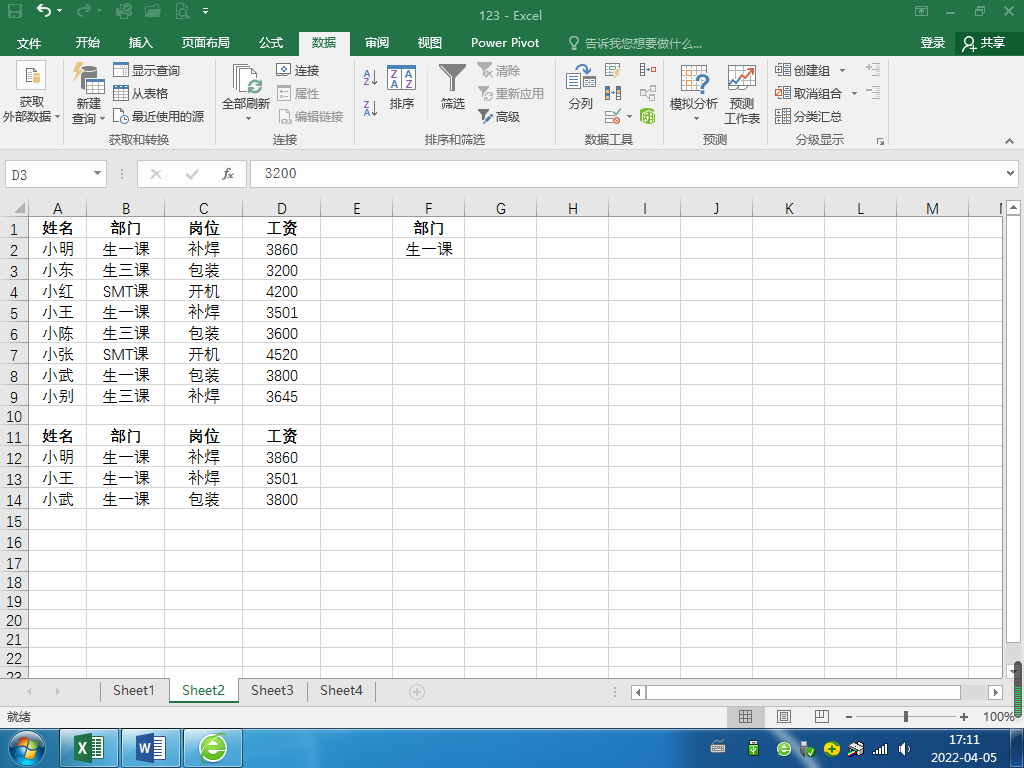Open What-If Analysis (模拟分析) menu

[694, 93]
